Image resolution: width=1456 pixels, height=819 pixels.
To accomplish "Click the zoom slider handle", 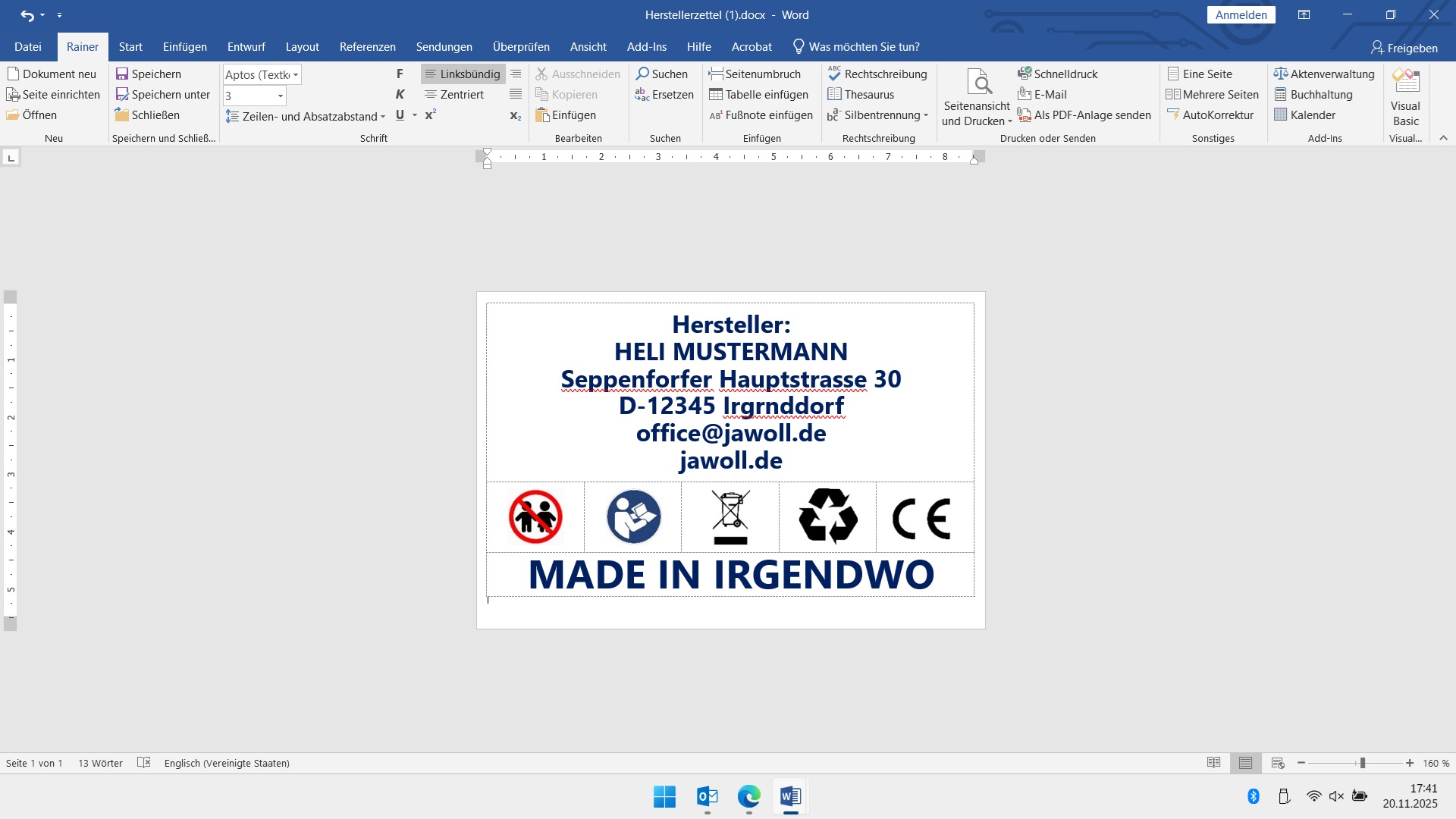I will 1363,763.
